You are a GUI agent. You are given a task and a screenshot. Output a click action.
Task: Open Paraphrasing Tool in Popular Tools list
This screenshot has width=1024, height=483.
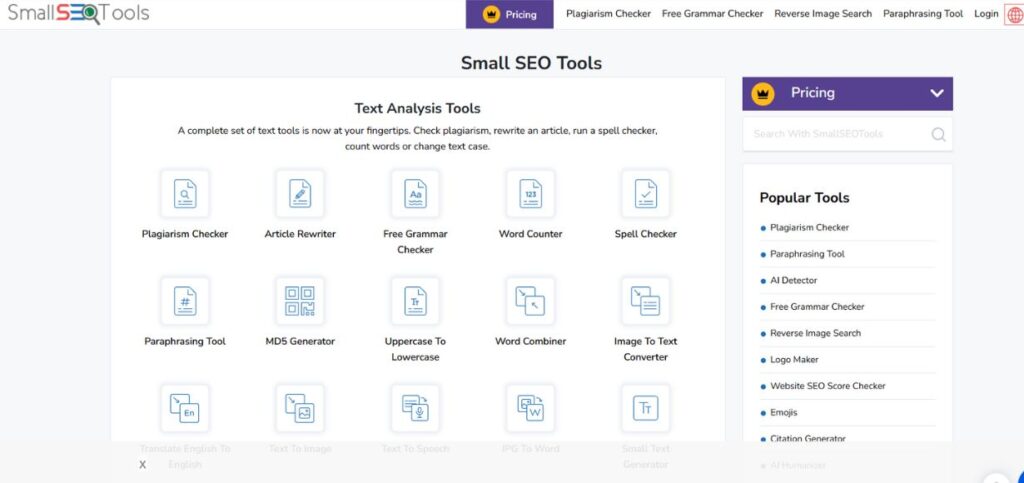coord(807,254)
